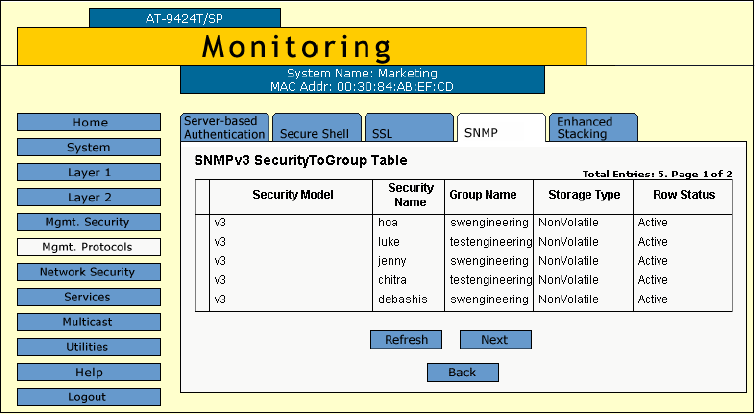Image resolution: width=755 pixels, height=414 pixels.
Task: Go to the Next table page
Action: tap(495, 340)
